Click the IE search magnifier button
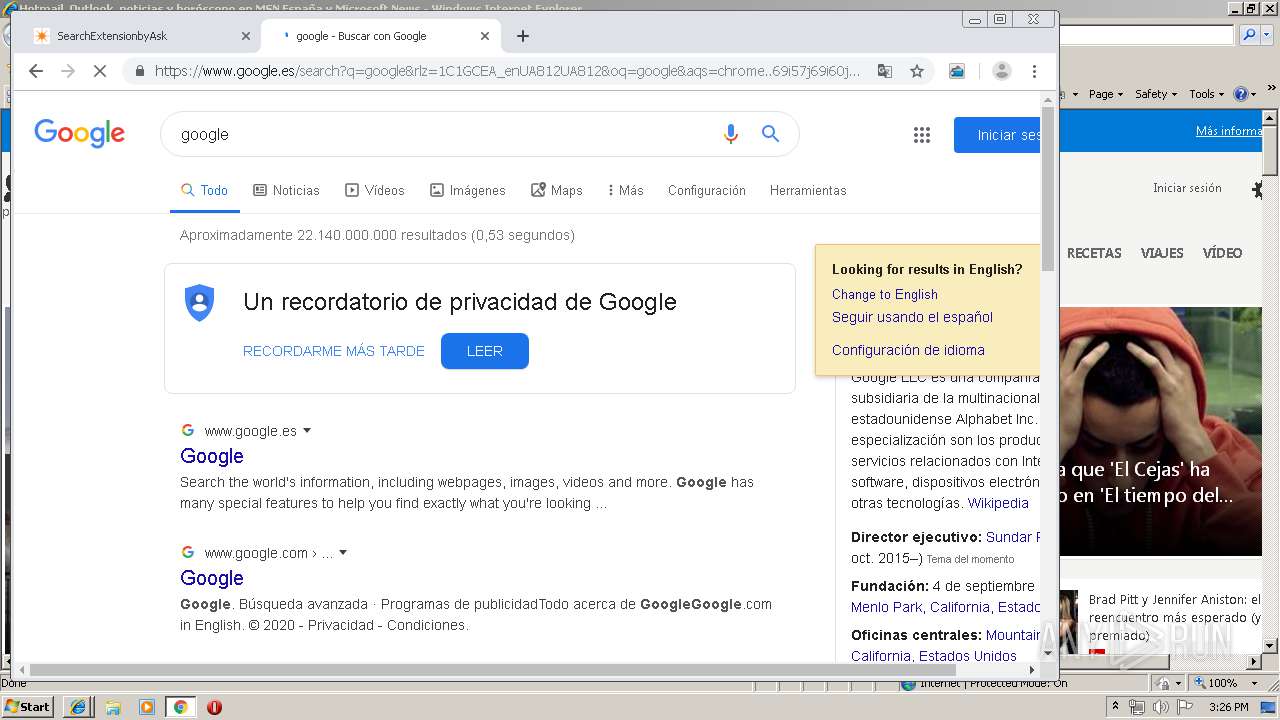 pos(1249,35)
